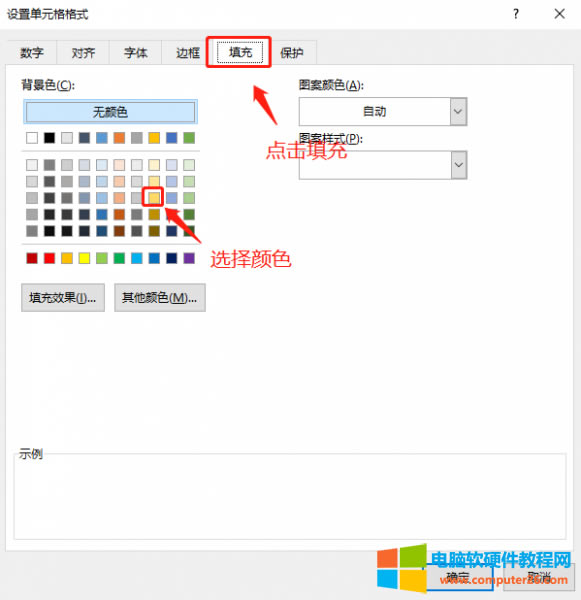
Task: Select the yellow standard color swatch
Action: point(84,258)
